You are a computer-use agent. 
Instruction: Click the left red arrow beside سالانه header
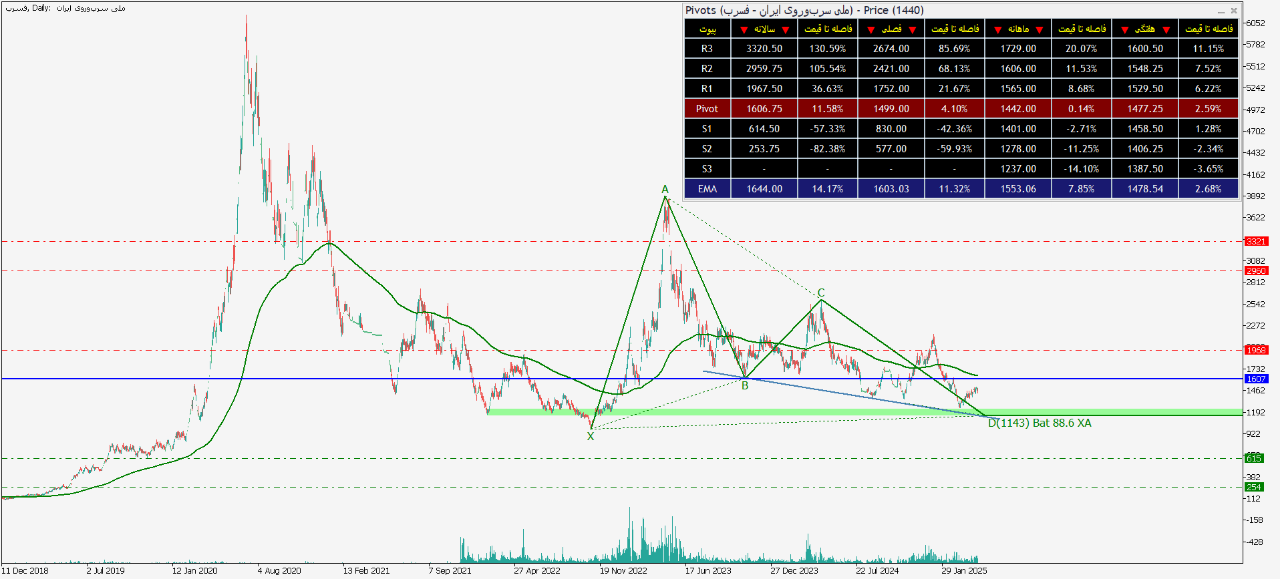tap(742, 29)
